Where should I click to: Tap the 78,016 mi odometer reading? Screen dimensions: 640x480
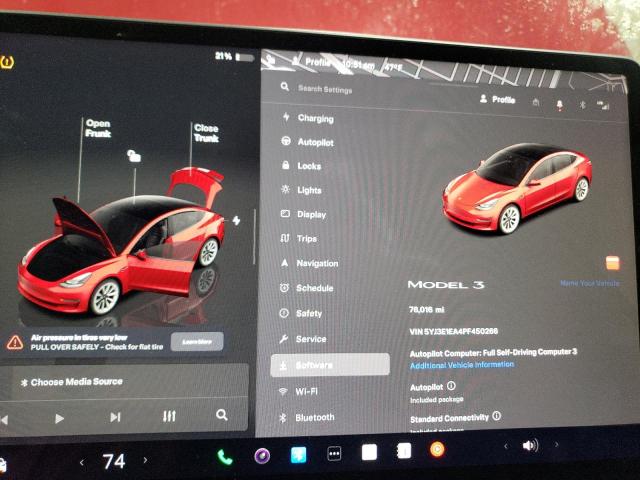point(427,310)
